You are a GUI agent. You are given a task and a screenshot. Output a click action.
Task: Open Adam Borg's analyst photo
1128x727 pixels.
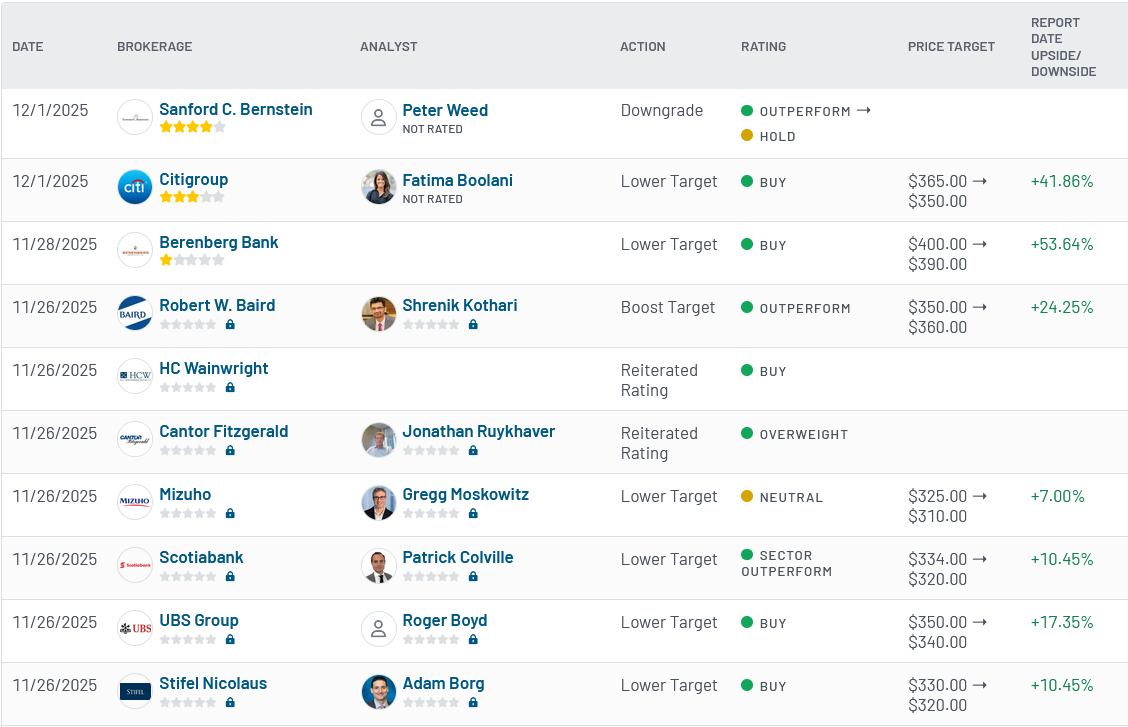pyautogui.click(x=378, y=691)
